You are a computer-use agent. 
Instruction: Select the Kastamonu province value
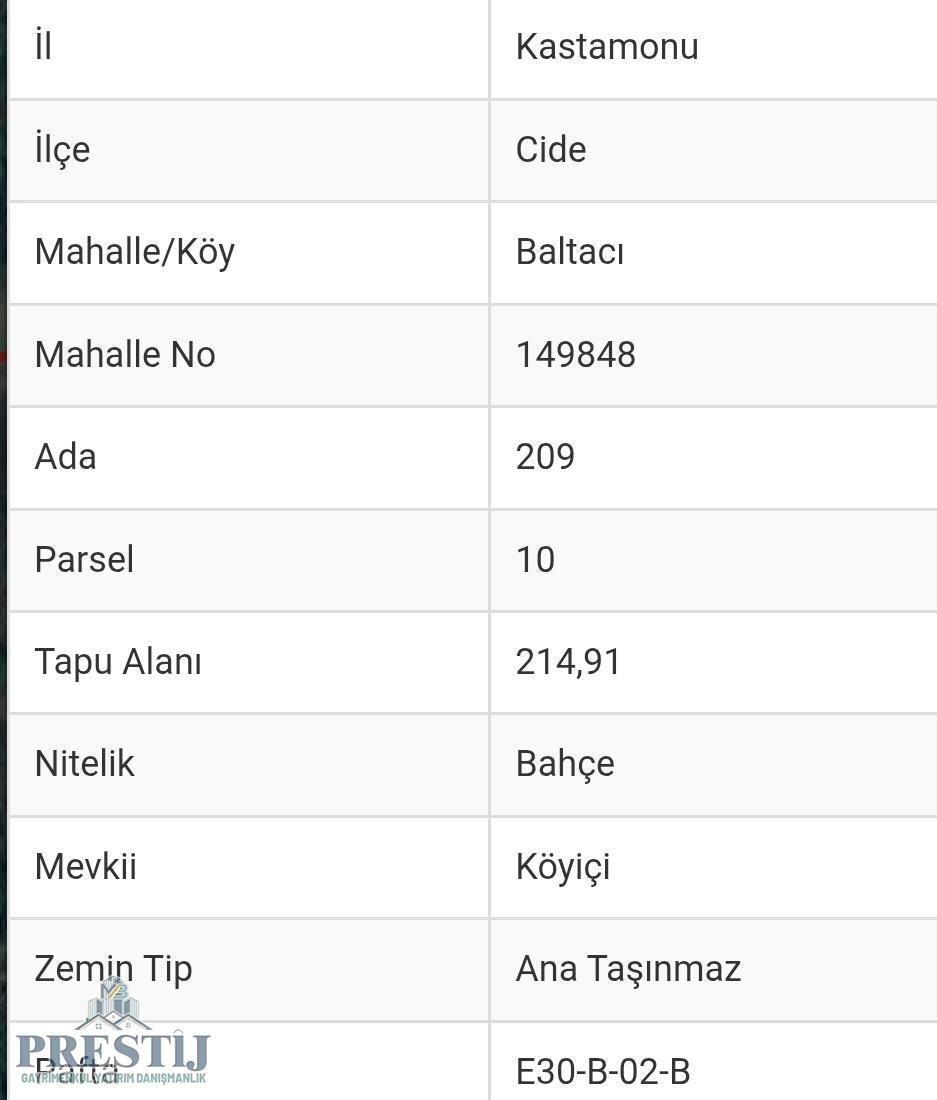607,47
